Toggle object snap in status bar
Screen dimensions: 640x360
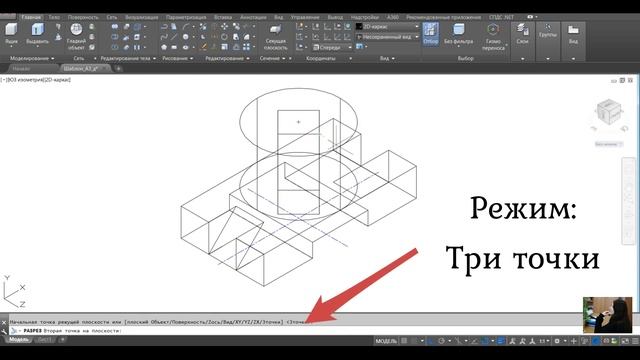[x=485, y=341]
